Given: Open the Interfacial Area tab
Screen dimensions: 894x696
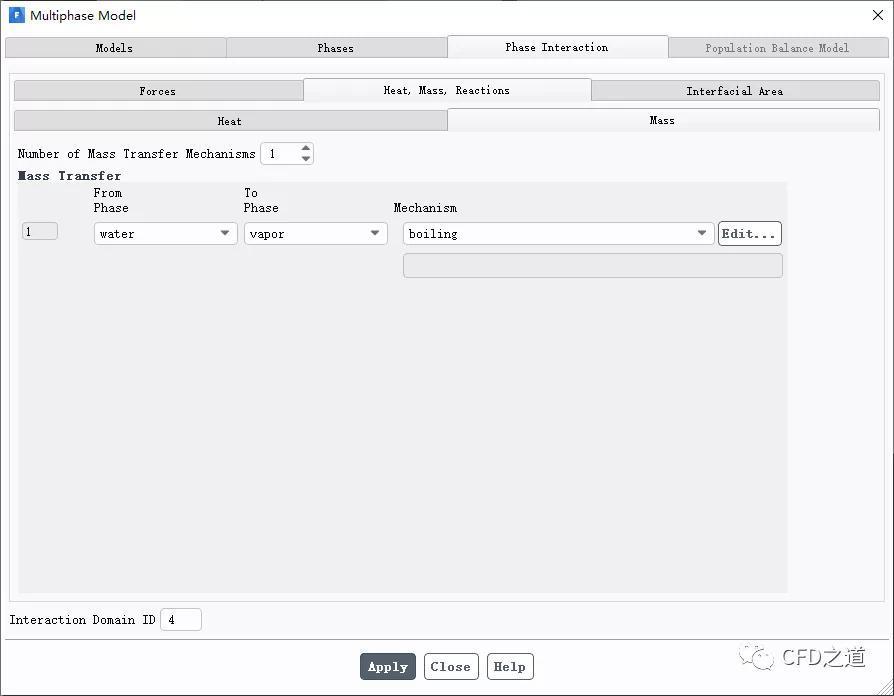Looking at the screenshot, I should click(x=735, y=91).
